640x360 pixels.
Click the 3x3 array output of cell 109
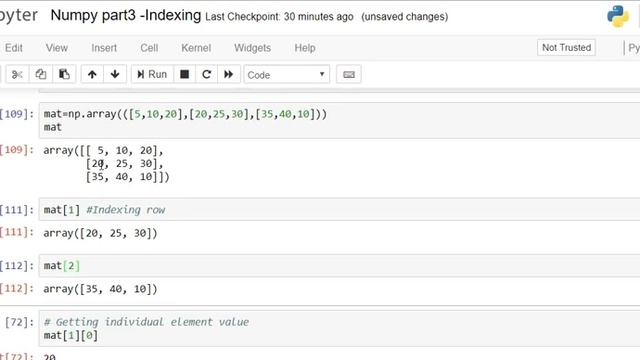coord(106,164)
